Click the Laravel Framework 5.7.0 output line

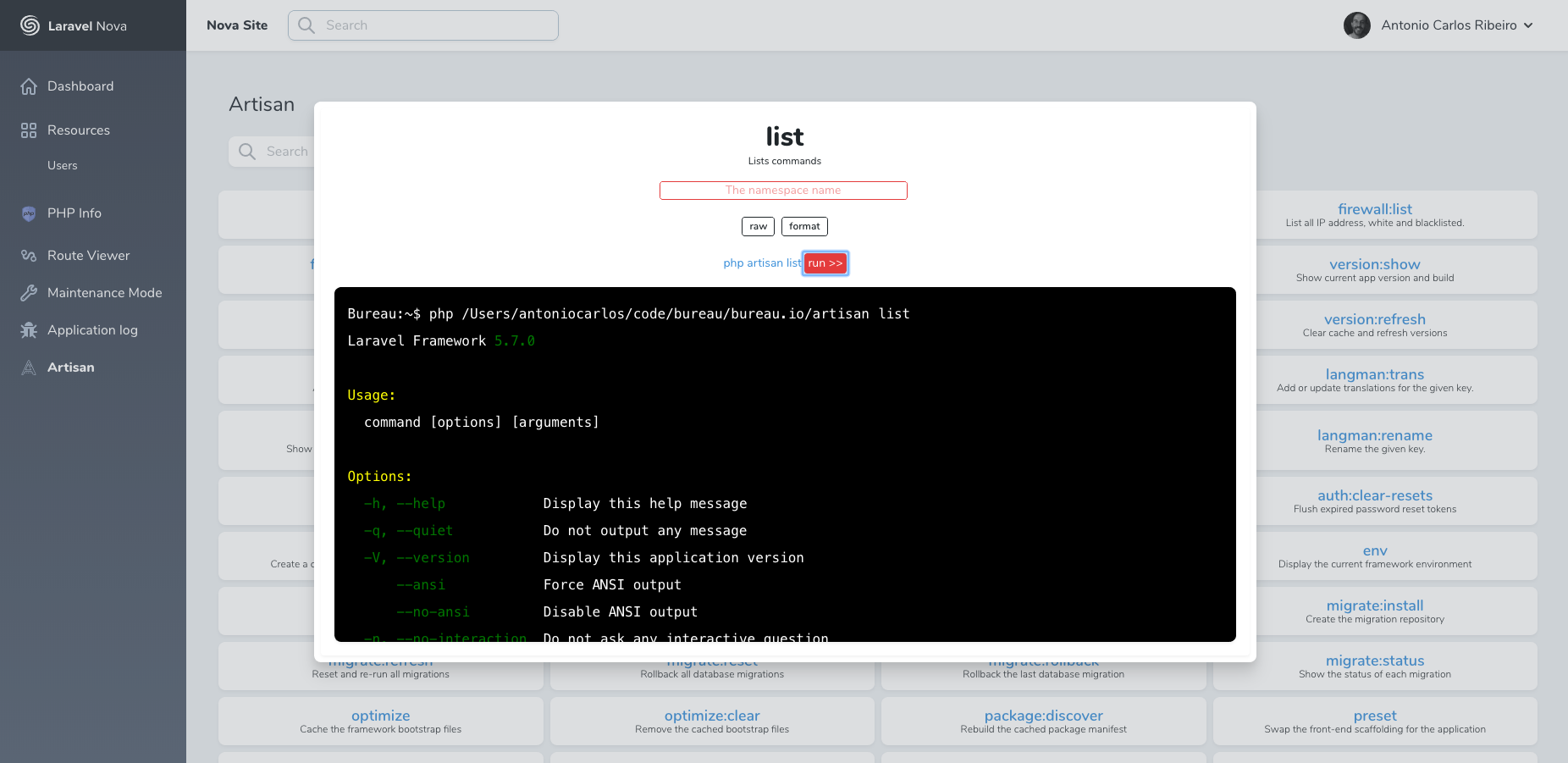441,340
